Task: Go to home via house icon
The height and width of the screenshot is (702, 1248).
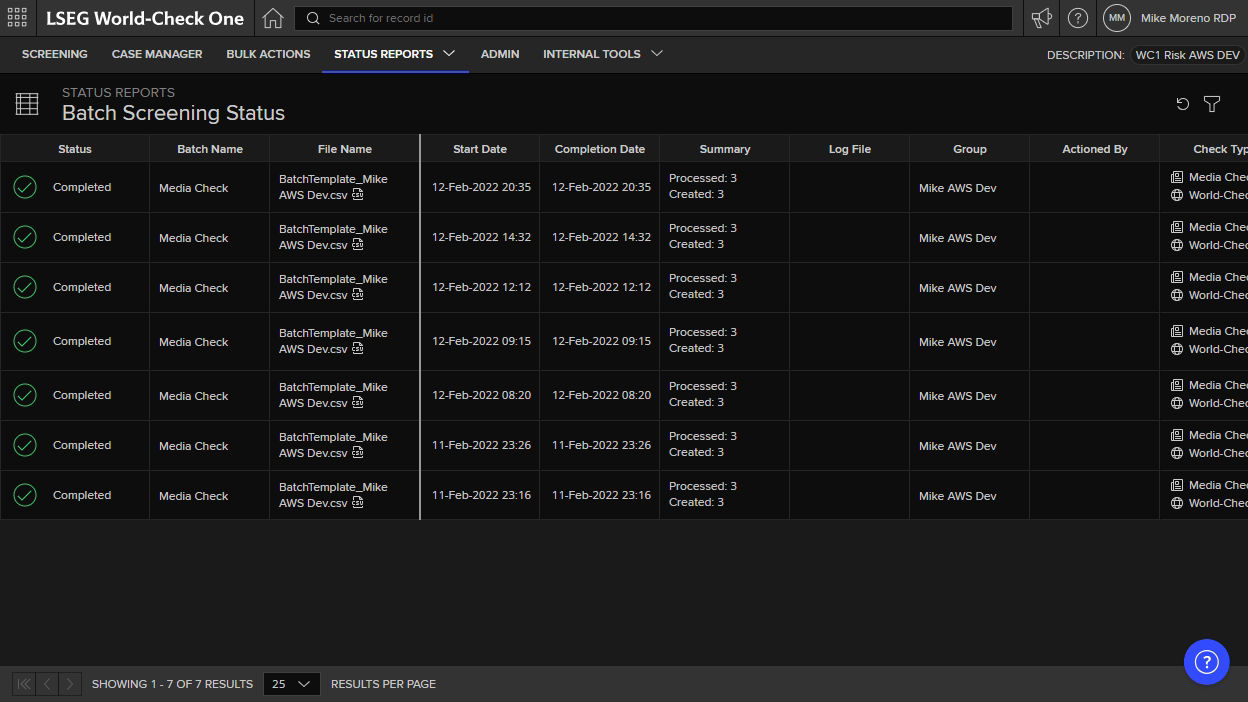Action: coord(272,18)
